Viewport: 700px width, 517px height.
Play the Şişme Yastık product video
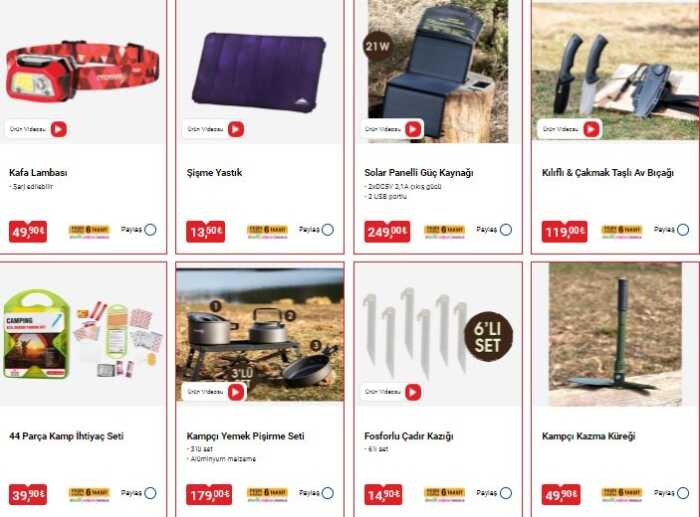(x=236, y=129)
